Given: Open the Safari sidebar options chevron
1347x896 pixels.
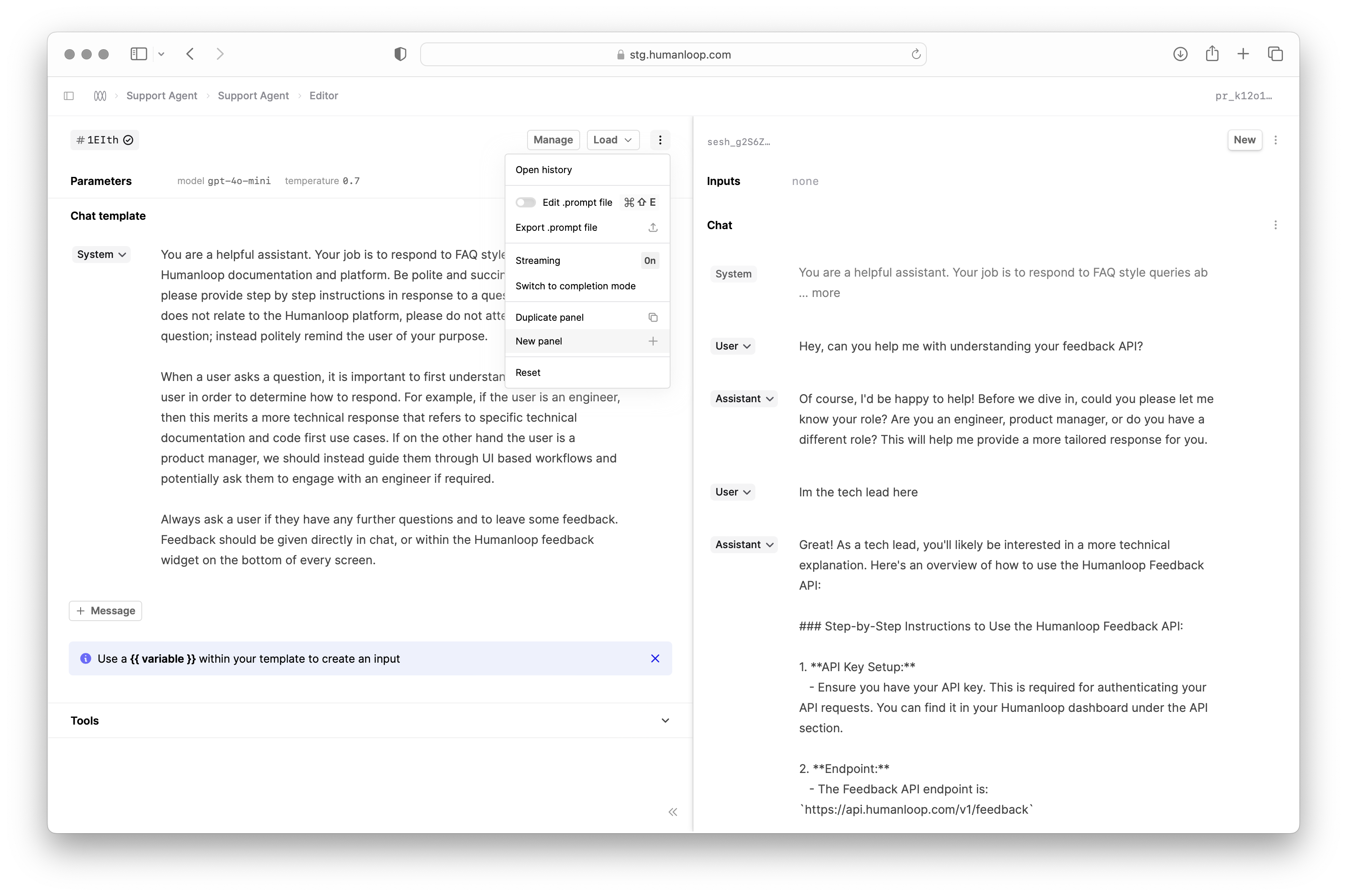Looking at the screenshot, I should [161, 54].
